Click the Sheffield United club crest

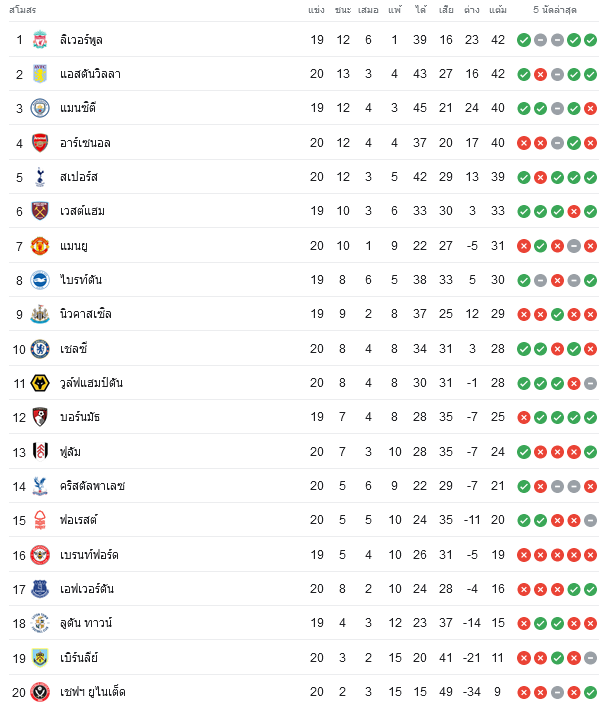pyautogui.click(x=40, y=692)
